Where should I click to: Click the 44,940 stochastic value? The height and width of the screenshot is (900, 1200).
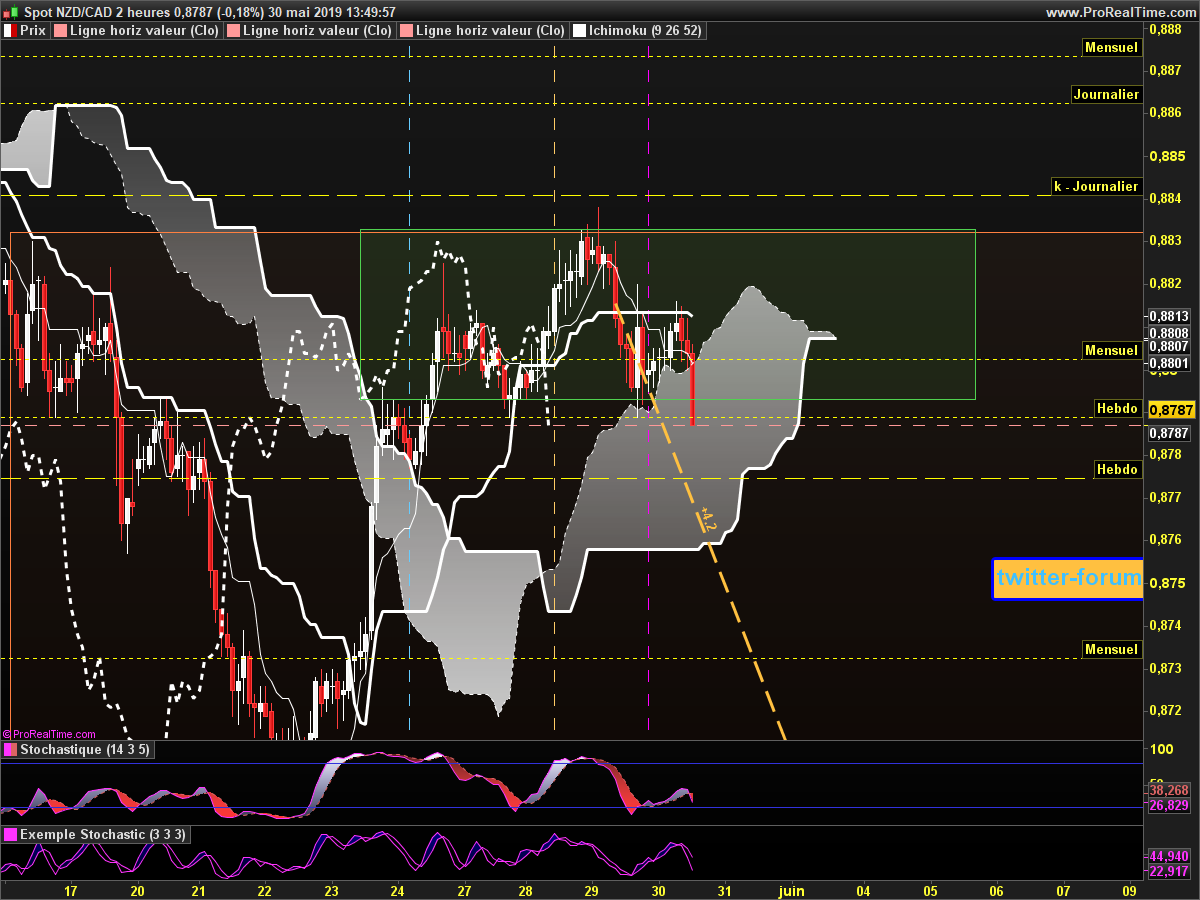[x=1168, y=856]
